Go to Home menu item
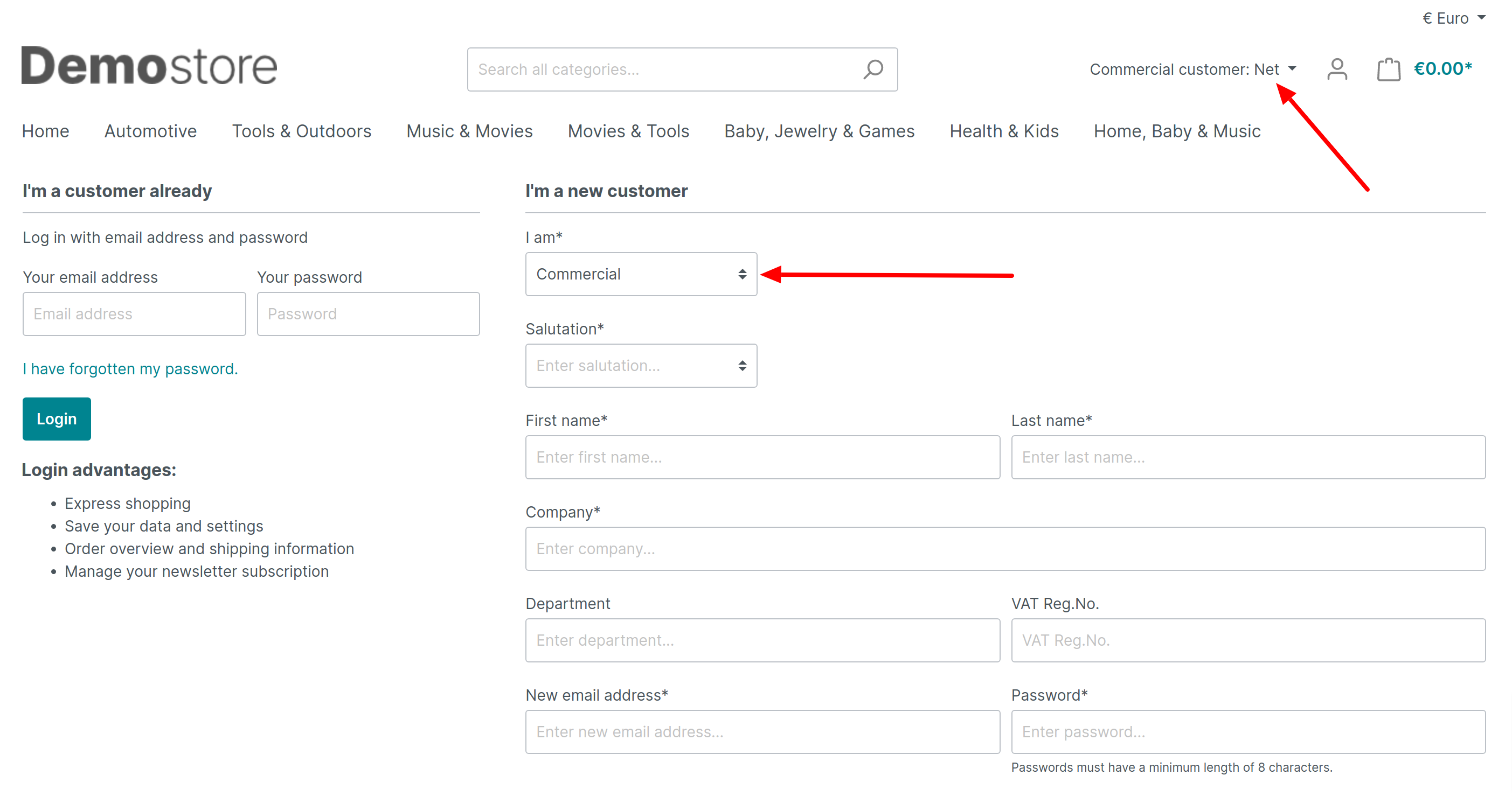 (x=45, y=131)
